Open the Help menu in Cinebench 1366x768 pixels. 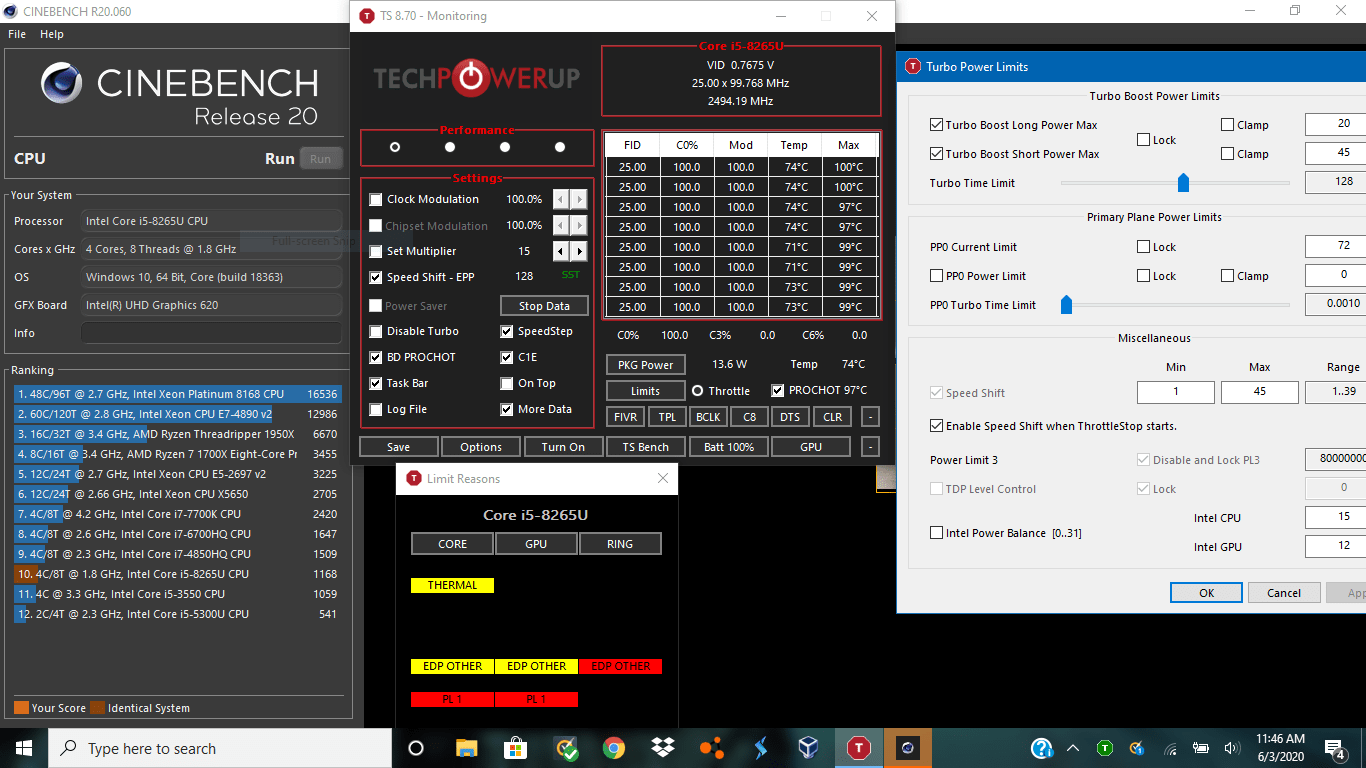(51, 33)
